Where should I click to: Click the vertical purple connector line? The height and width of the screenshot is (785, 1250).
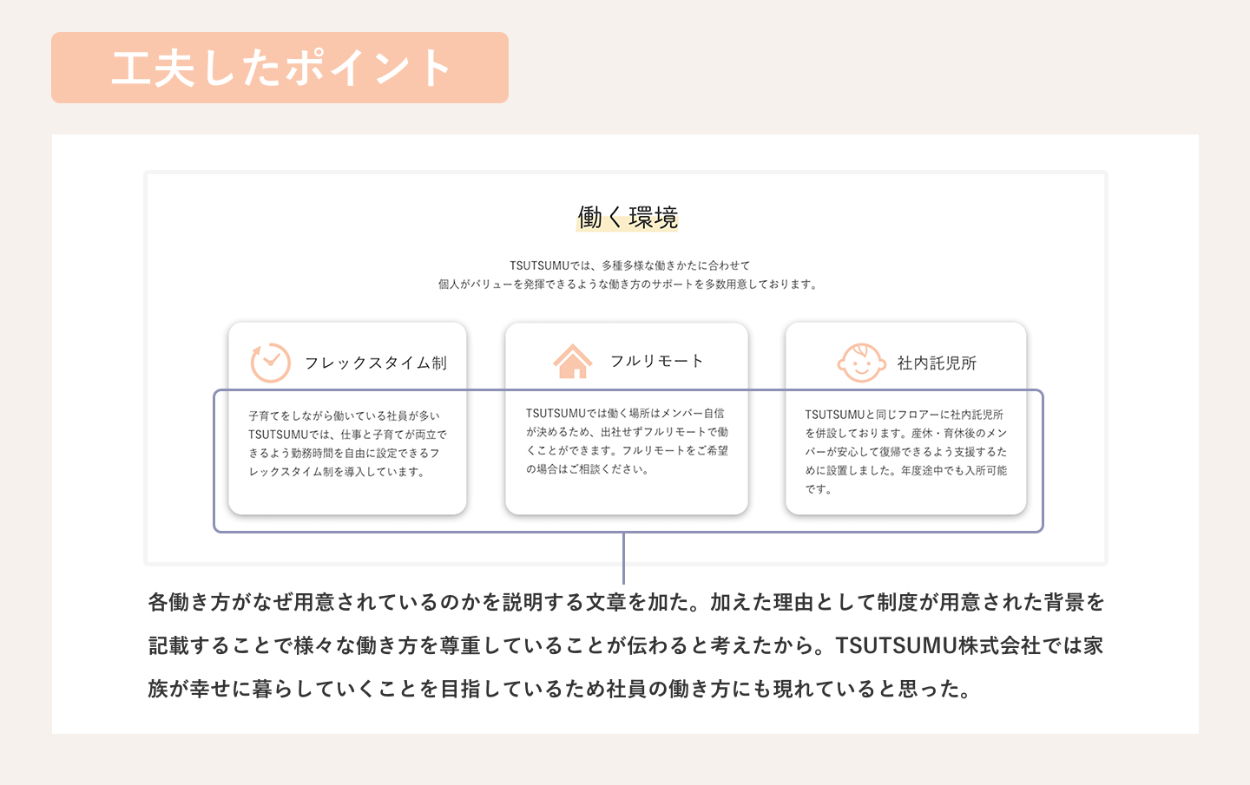[624, 558]
